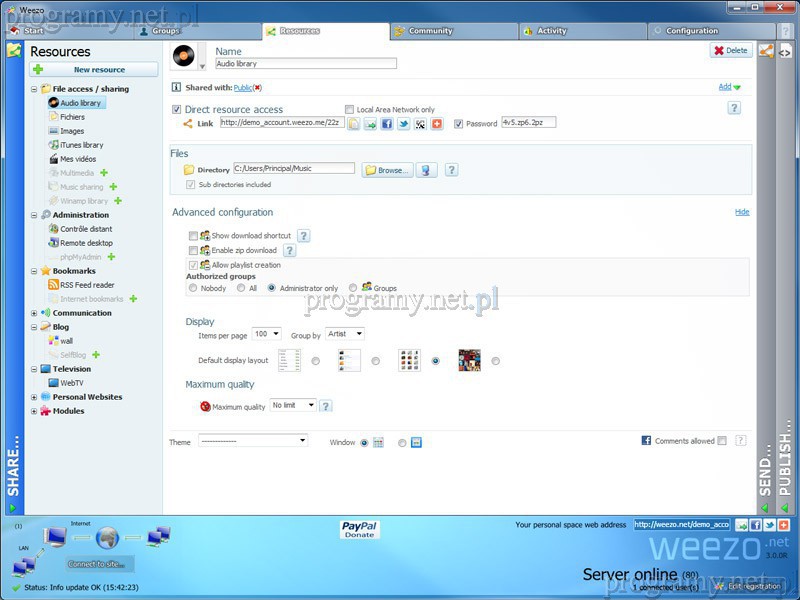Viewport: 800px width, 600px height.
Task: Open the Group by Artist dropdown
Action: [x=345, y=334]
